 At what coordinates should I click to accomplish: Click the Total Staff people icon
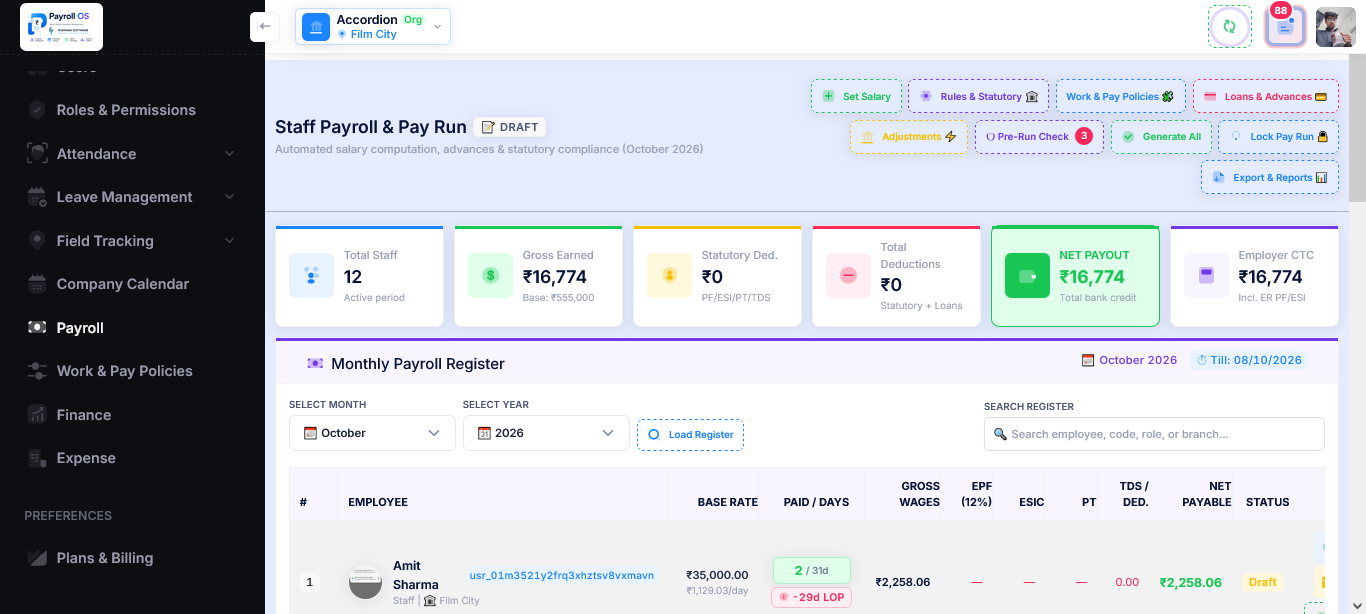(311, 276)
